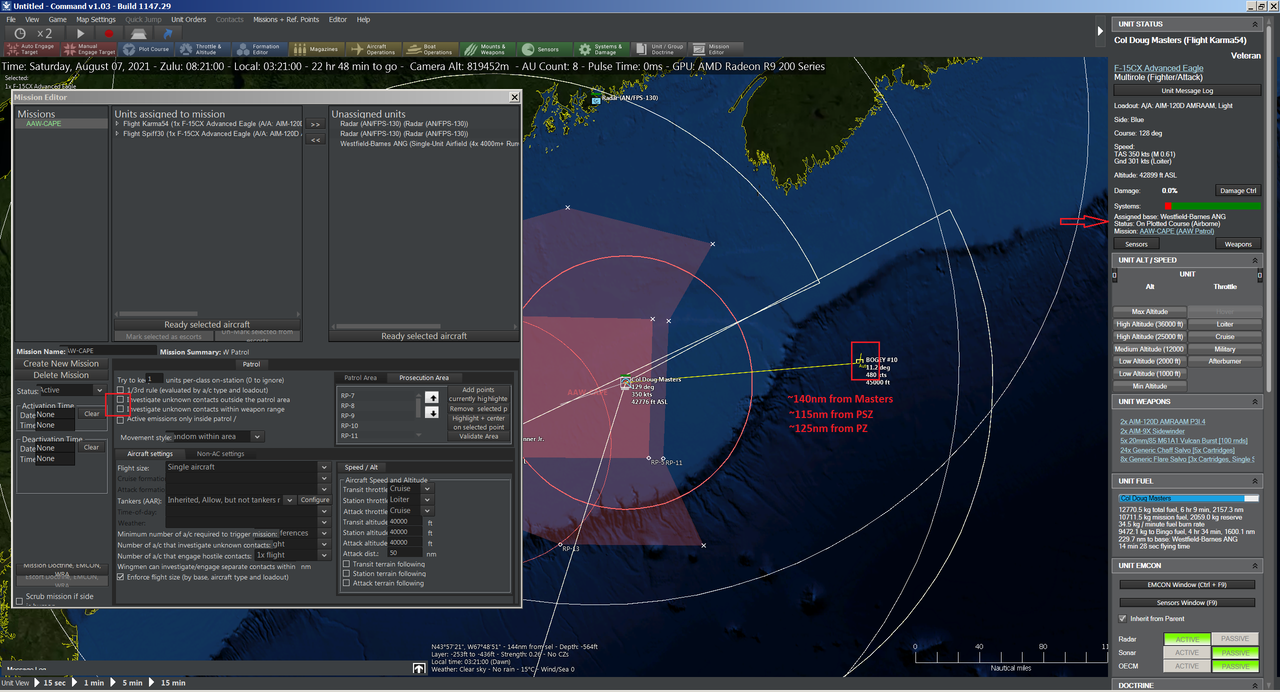
Task: Enable investigate unknown contacts within weapon range
Action: 121,409
